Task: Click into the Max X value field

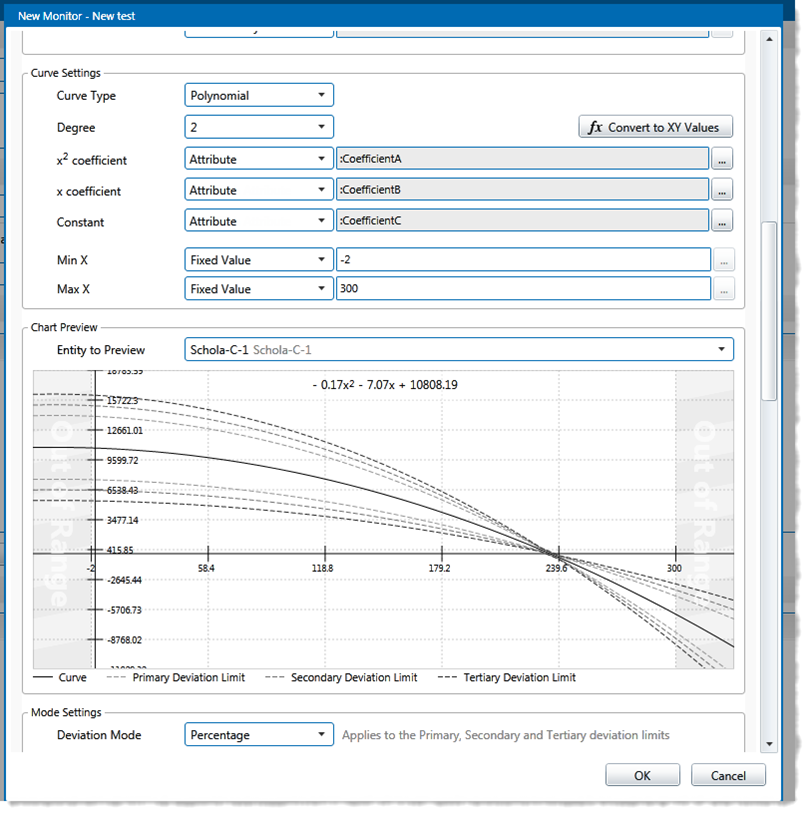Action: [522, 289]
